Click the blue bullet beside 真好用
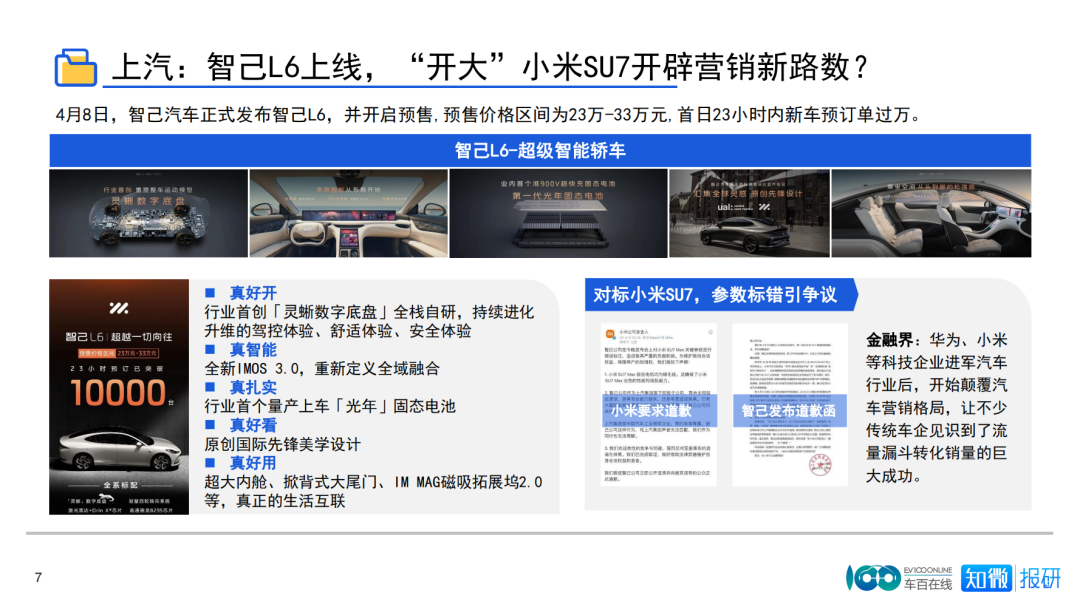1080x607 pixels. (x=211, y=463)
